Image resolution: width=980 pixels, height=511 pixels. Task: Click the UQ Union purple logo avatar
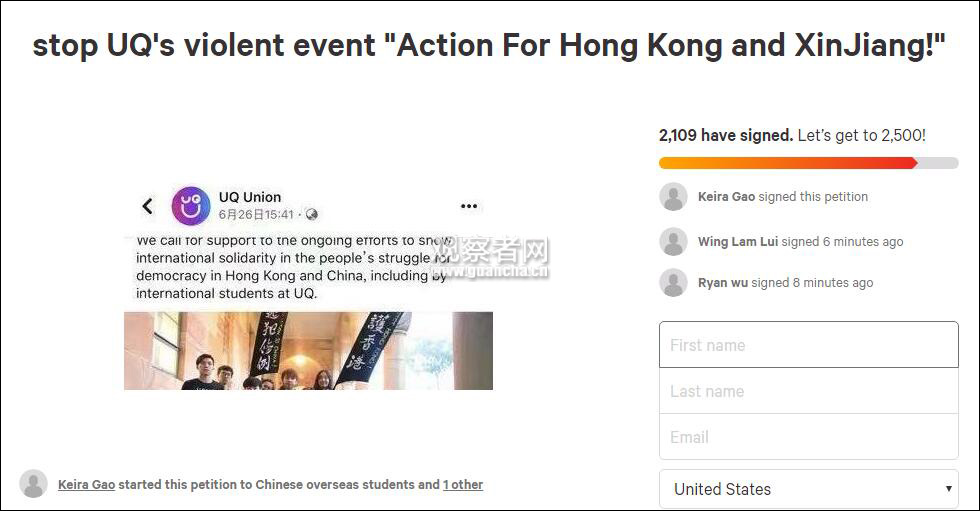coord(191,206)
